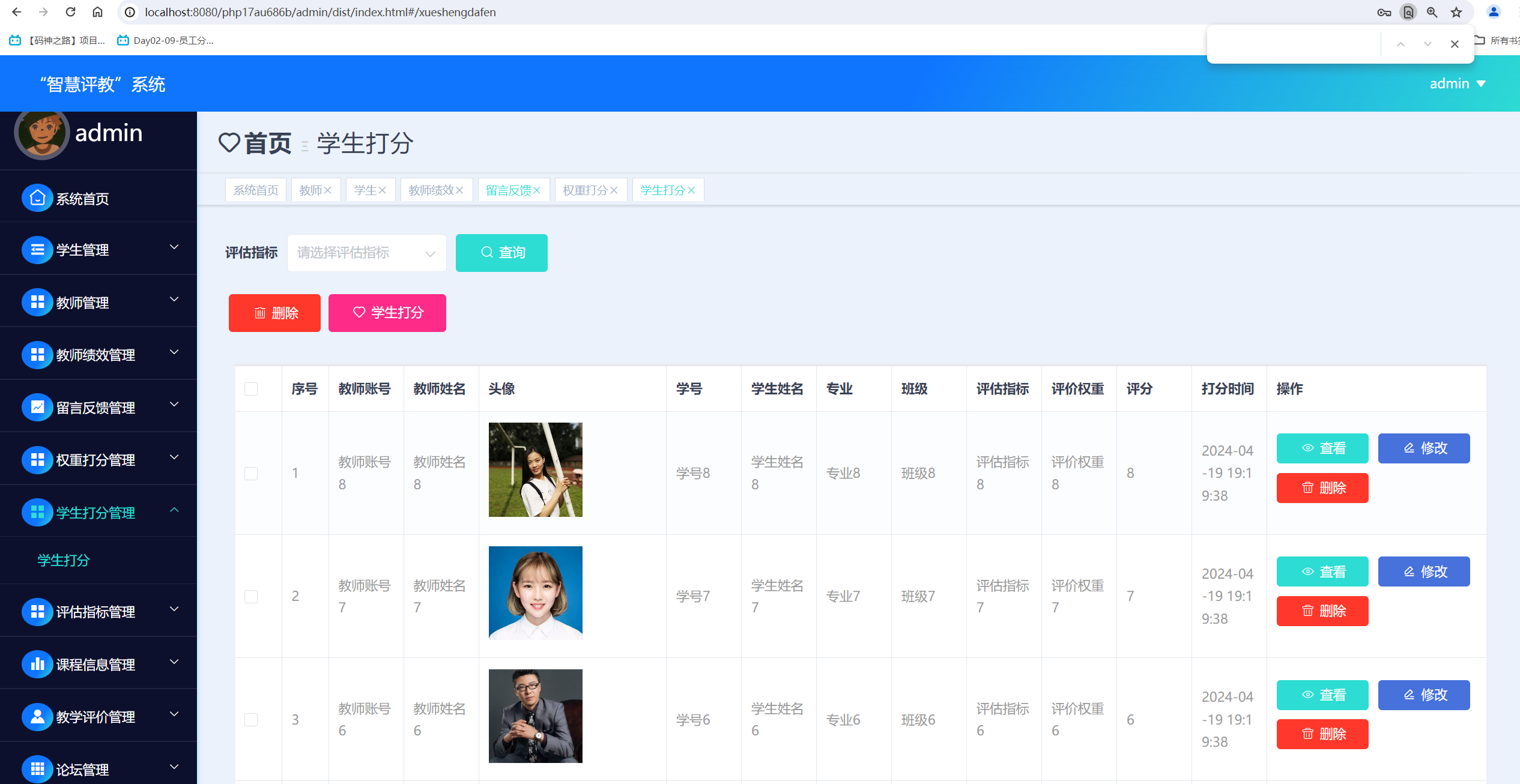Open Day02-09 bookmark in bookmarks bar

point(166,40)
